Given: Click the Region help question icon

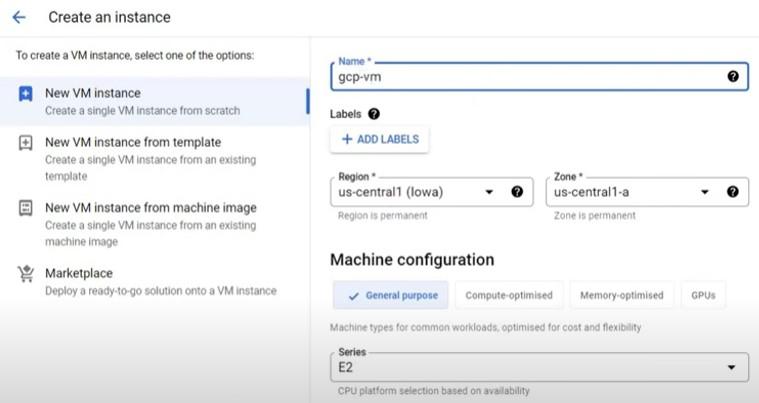Looking at the screenshot, I should point(517,192).
